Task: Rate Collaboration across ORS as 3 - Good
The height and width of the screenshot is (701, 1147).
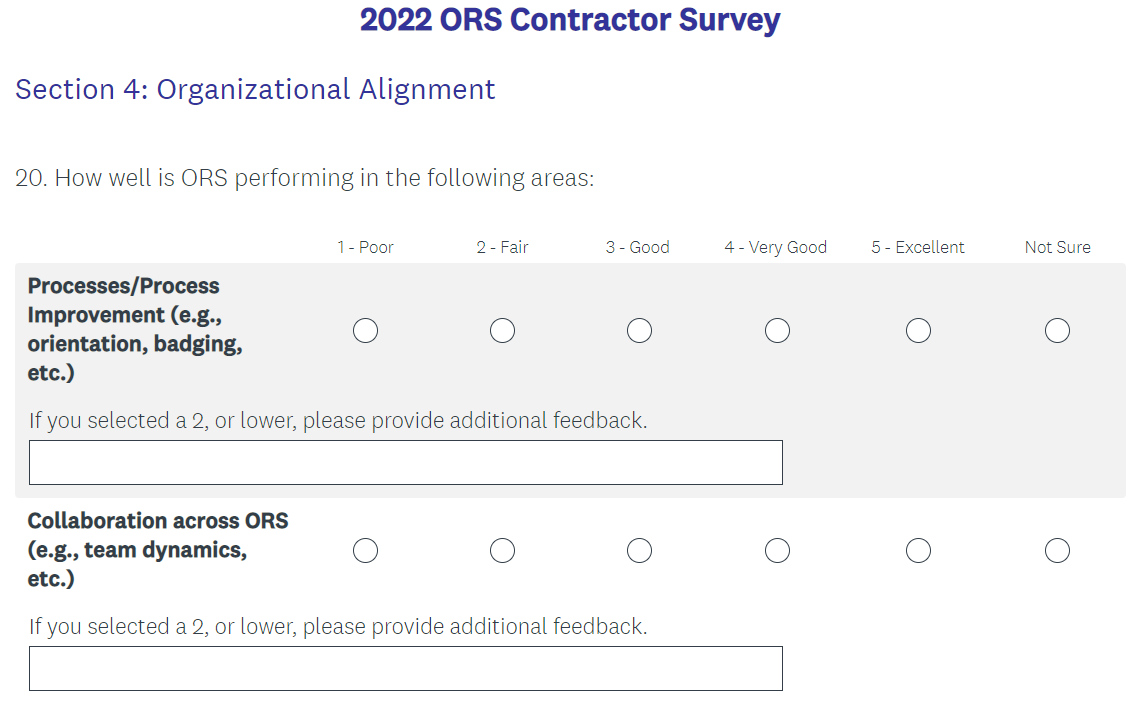Action: (x=639, y=551)
